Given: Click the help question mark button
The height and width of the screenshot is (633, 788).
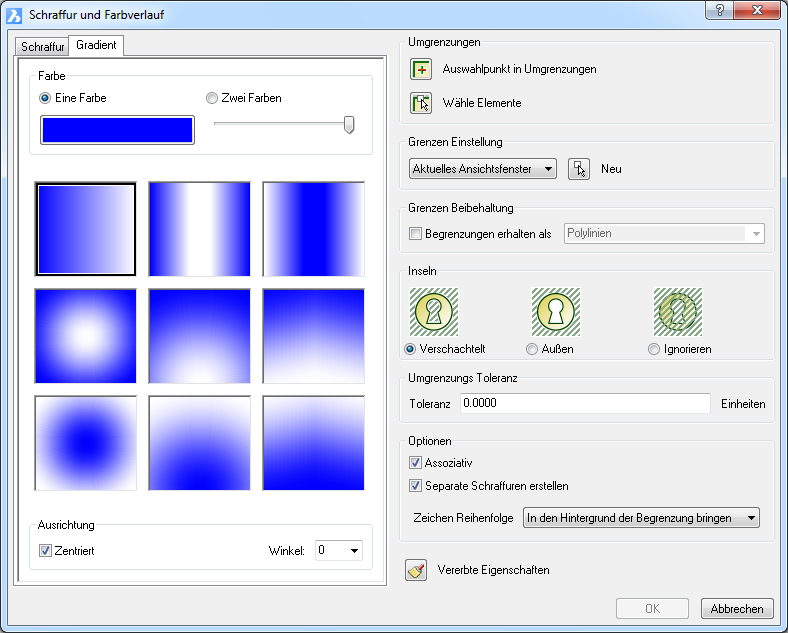Looking at the screenshot, I should click(718, 11).
